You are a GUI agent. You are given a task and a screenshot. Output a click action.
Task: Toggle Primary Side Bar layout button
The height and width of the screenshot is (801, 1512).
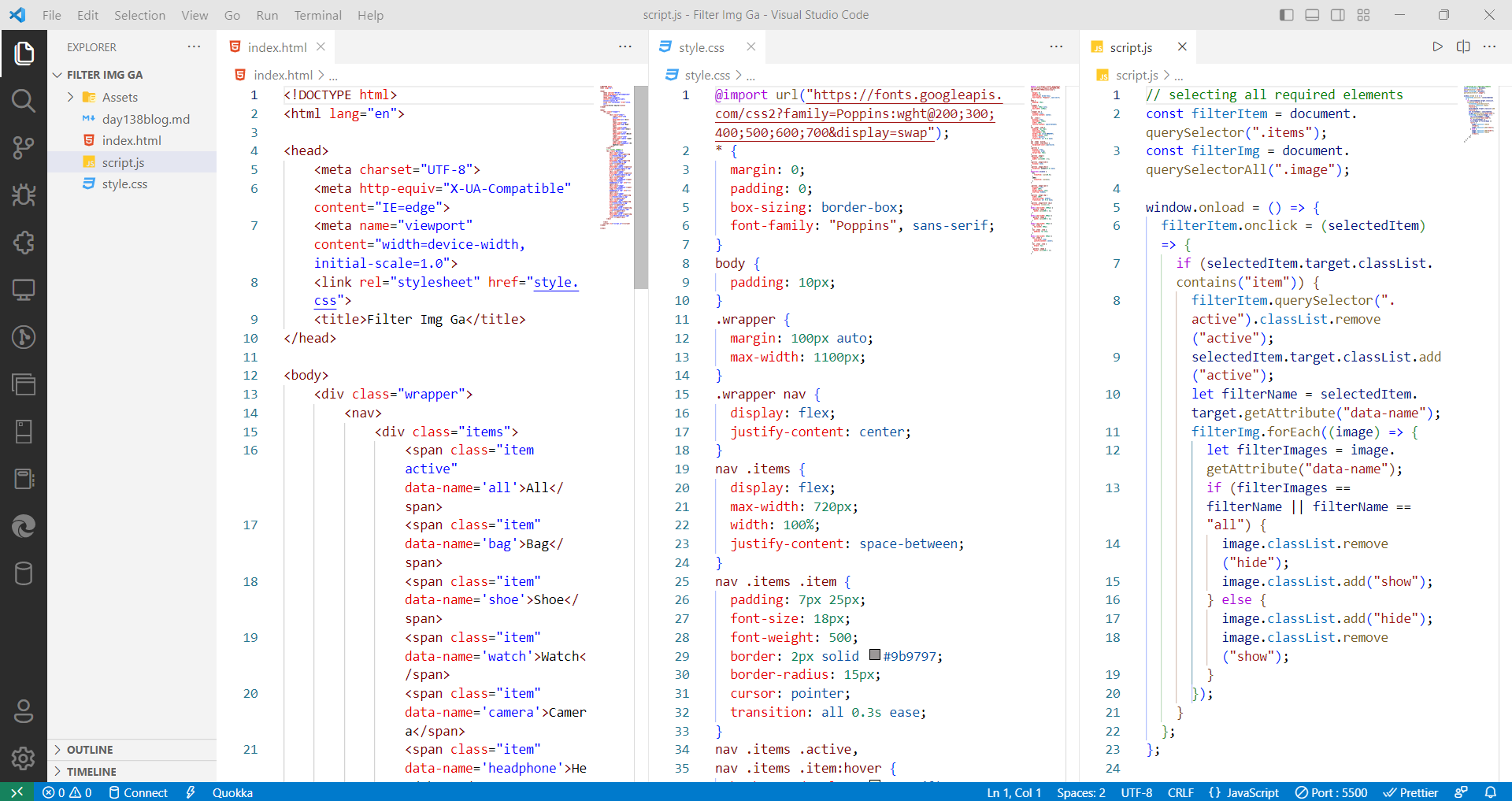(x=1287, y=15)
